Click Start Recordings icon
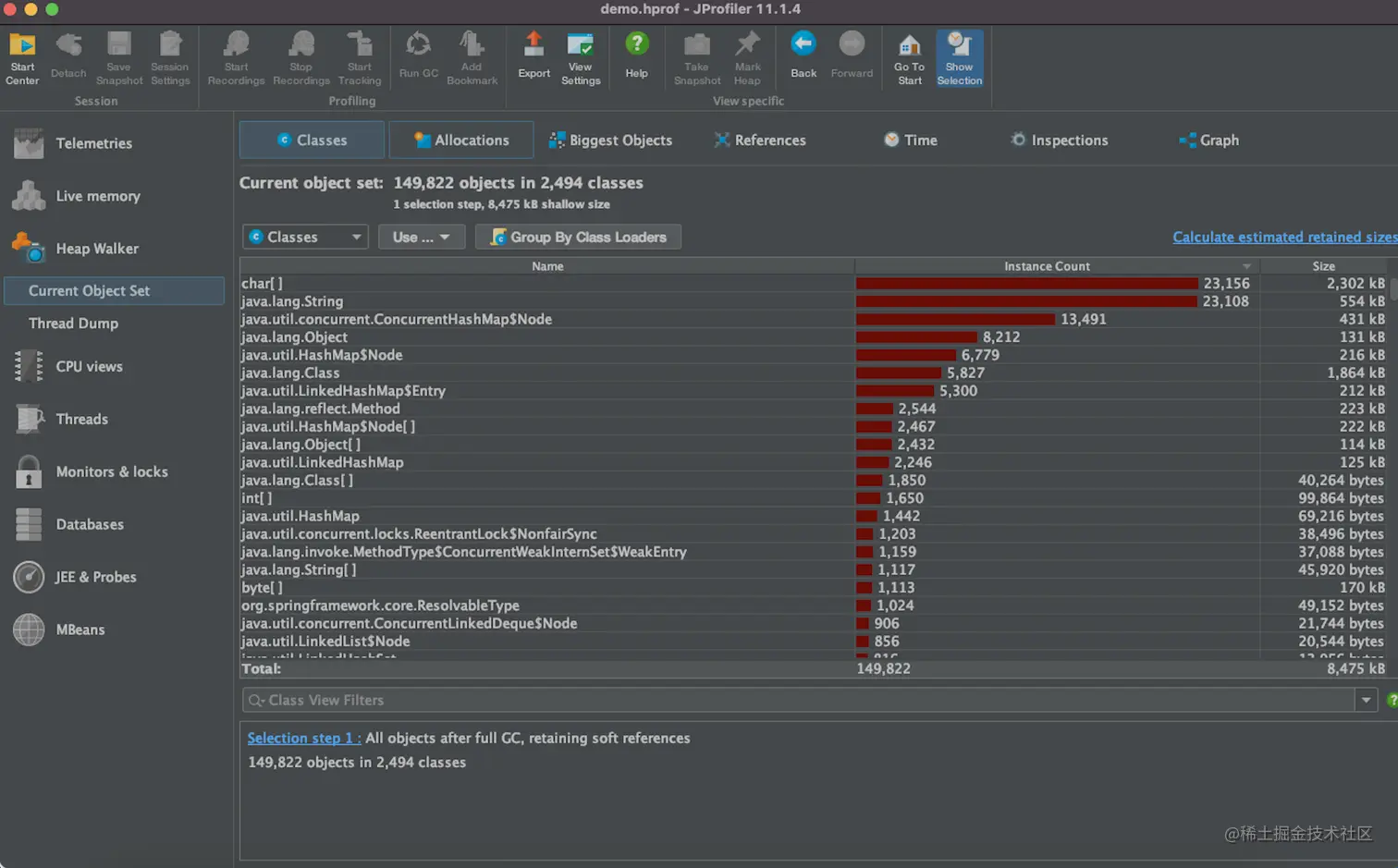This screenshot has width=1398, height=868. [236, 58]
